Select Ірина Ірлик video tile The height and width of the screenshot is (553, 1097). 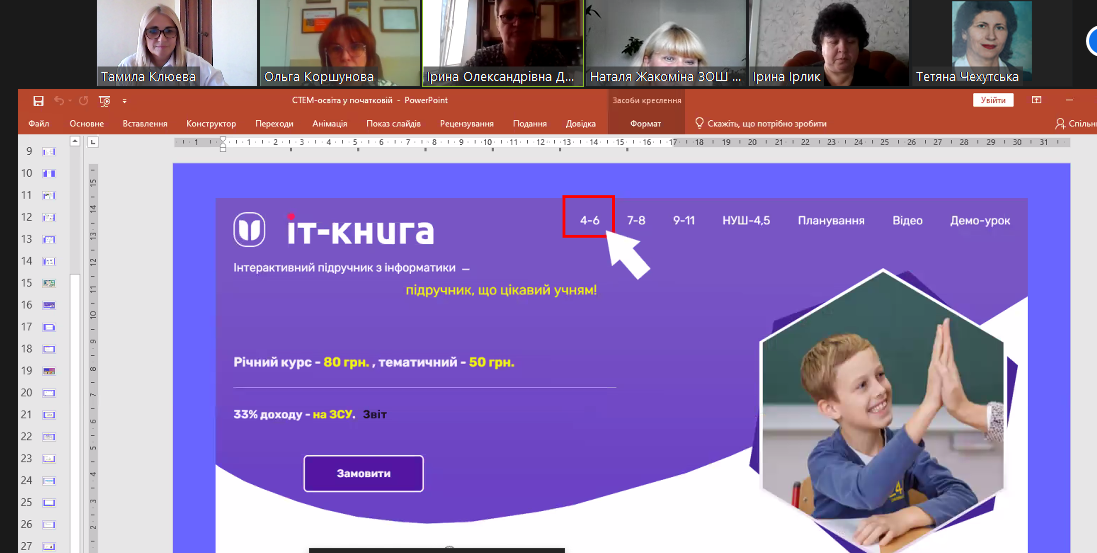coord(829,43)
